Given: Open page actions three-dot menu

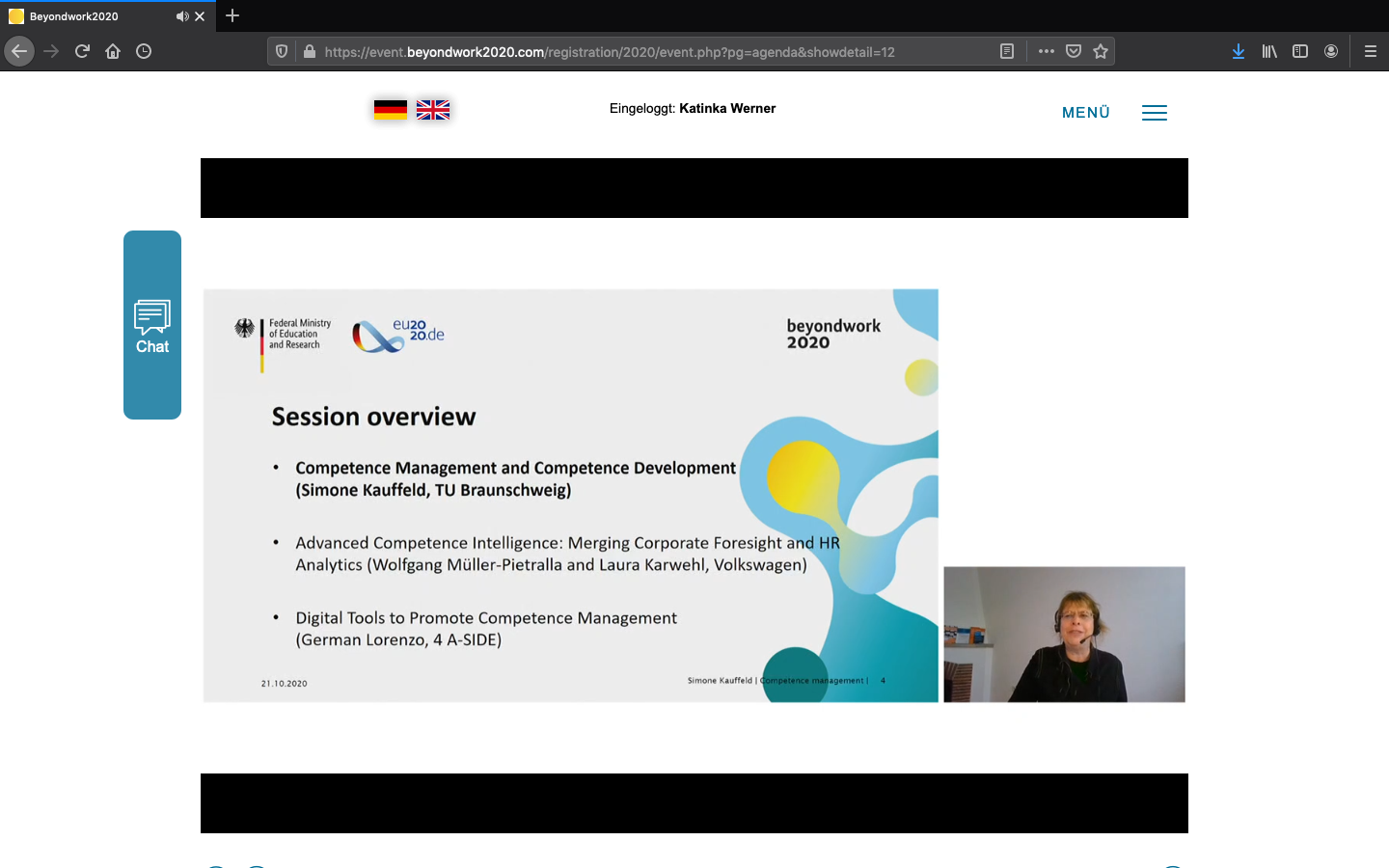Looking at the screenshot, I should (1047, 51).
